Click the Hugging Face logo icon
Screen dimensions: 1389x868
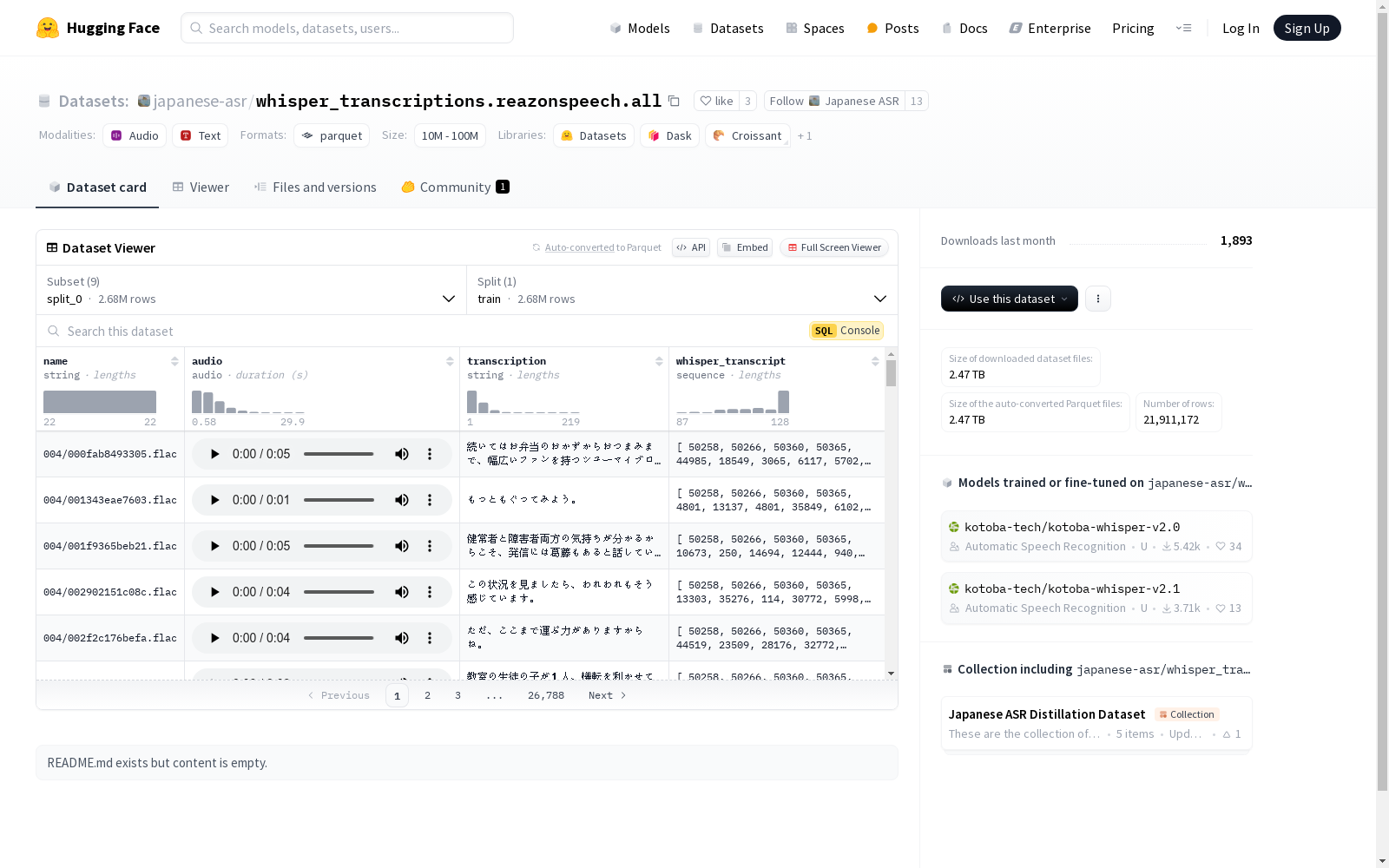coord(48,28)
